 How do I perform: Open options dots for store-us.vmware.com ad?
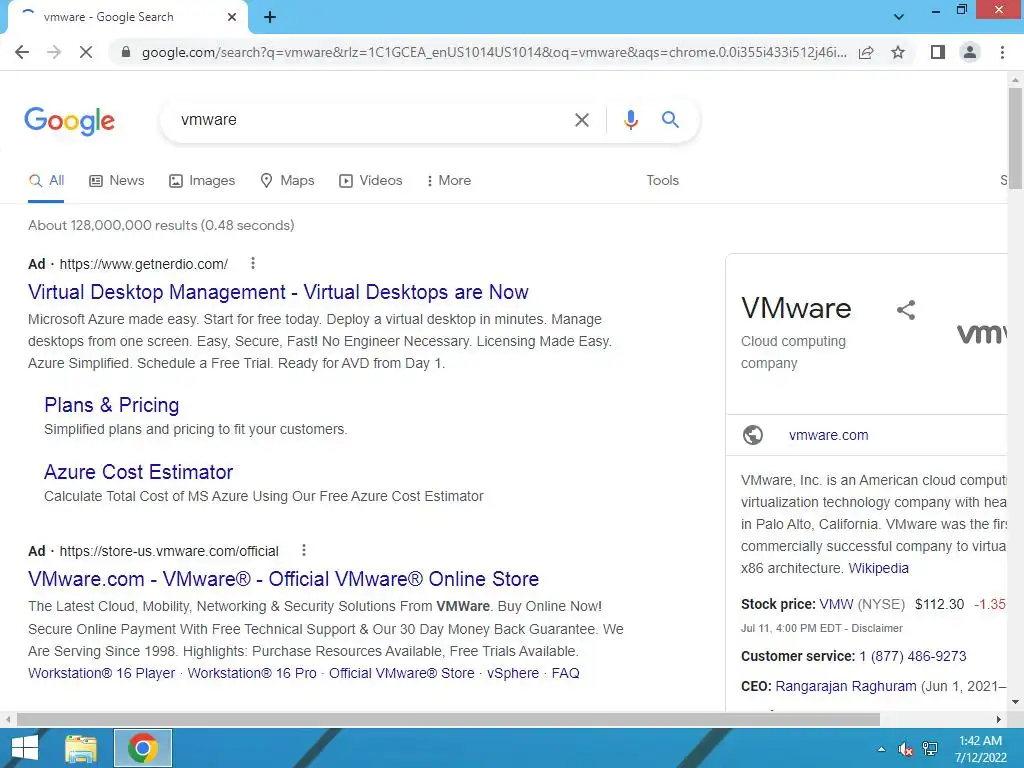pyautogui.click(x=304, y=551)
